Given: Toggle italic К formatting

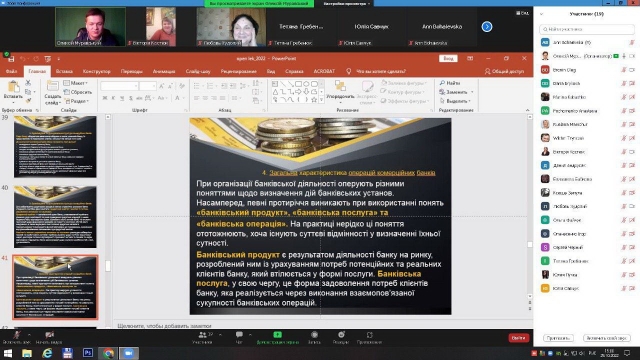Looking at the screenshot, I should coord(113,98).
